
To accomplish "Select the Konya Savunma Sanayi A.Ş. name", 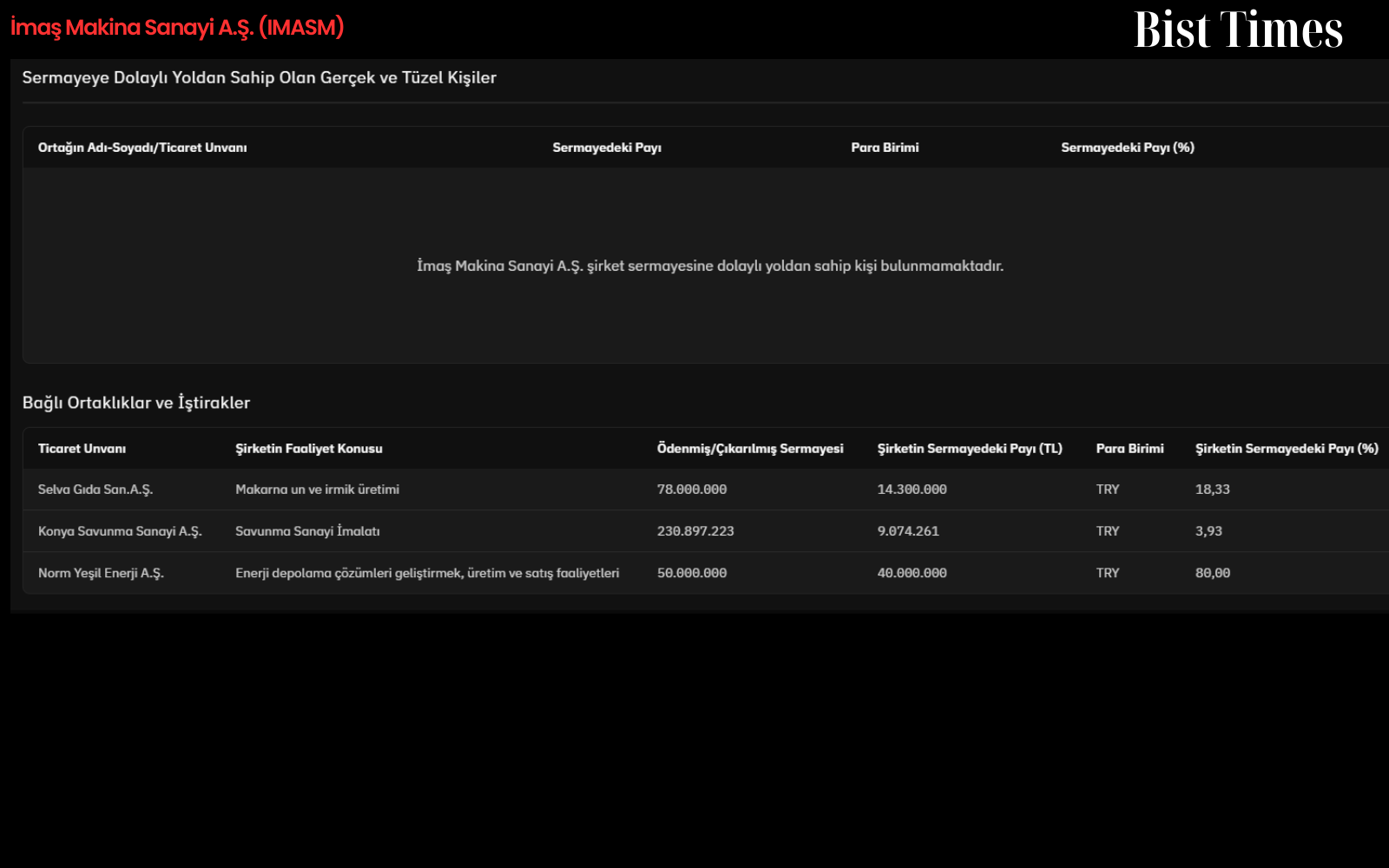I will (120, 531).
